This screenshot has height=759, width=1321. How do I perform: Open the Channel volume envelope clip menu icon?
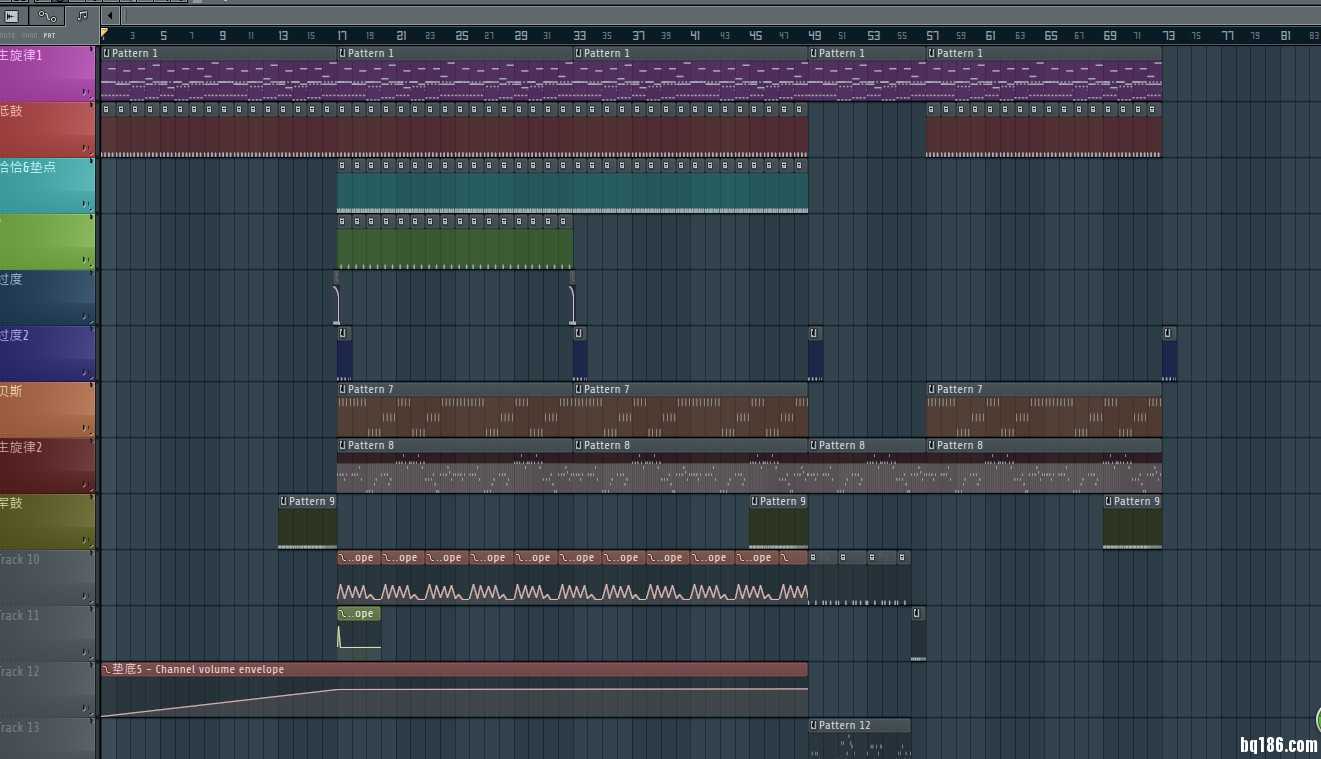(x=106, y=669)
